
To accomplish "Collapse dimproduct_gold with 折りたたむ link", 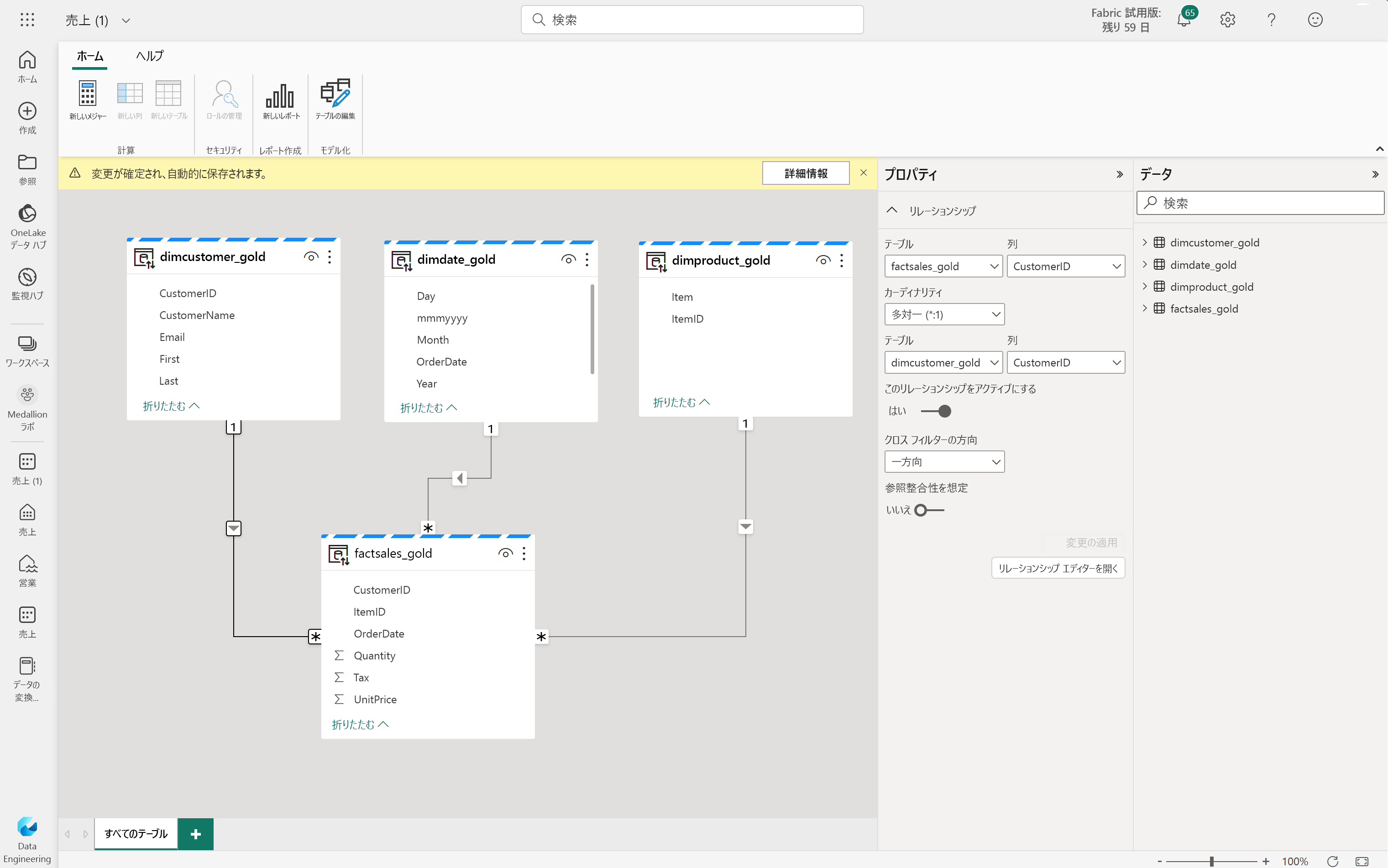I will coord(681,403).
